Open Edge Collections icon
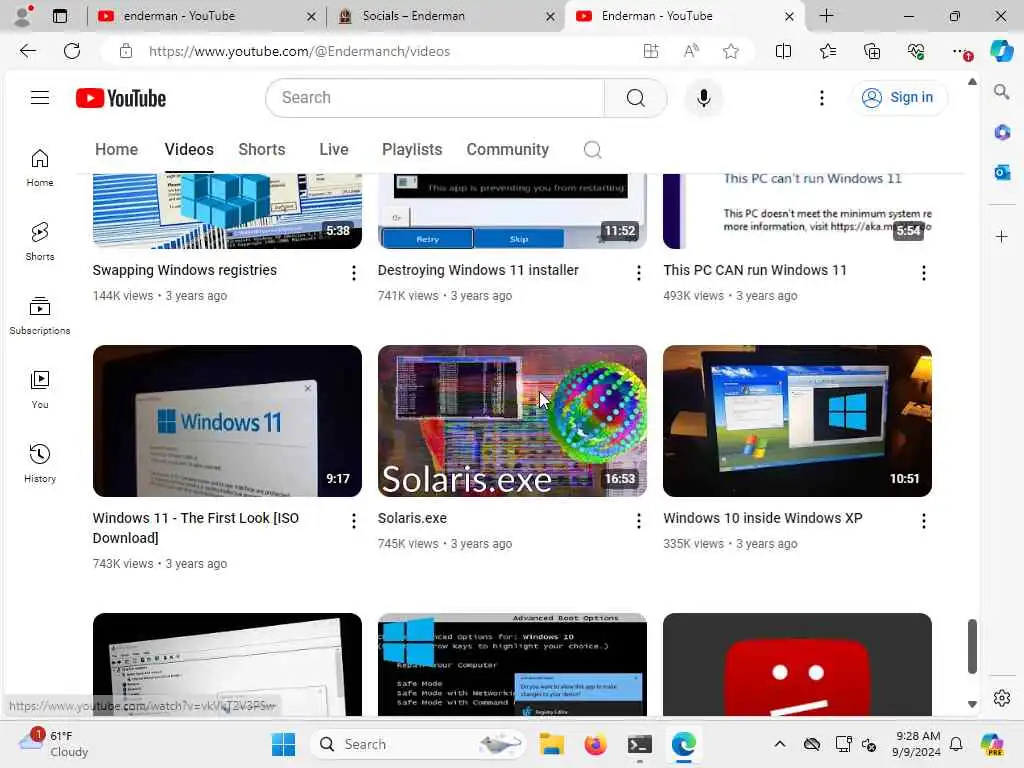 (872, 51)
